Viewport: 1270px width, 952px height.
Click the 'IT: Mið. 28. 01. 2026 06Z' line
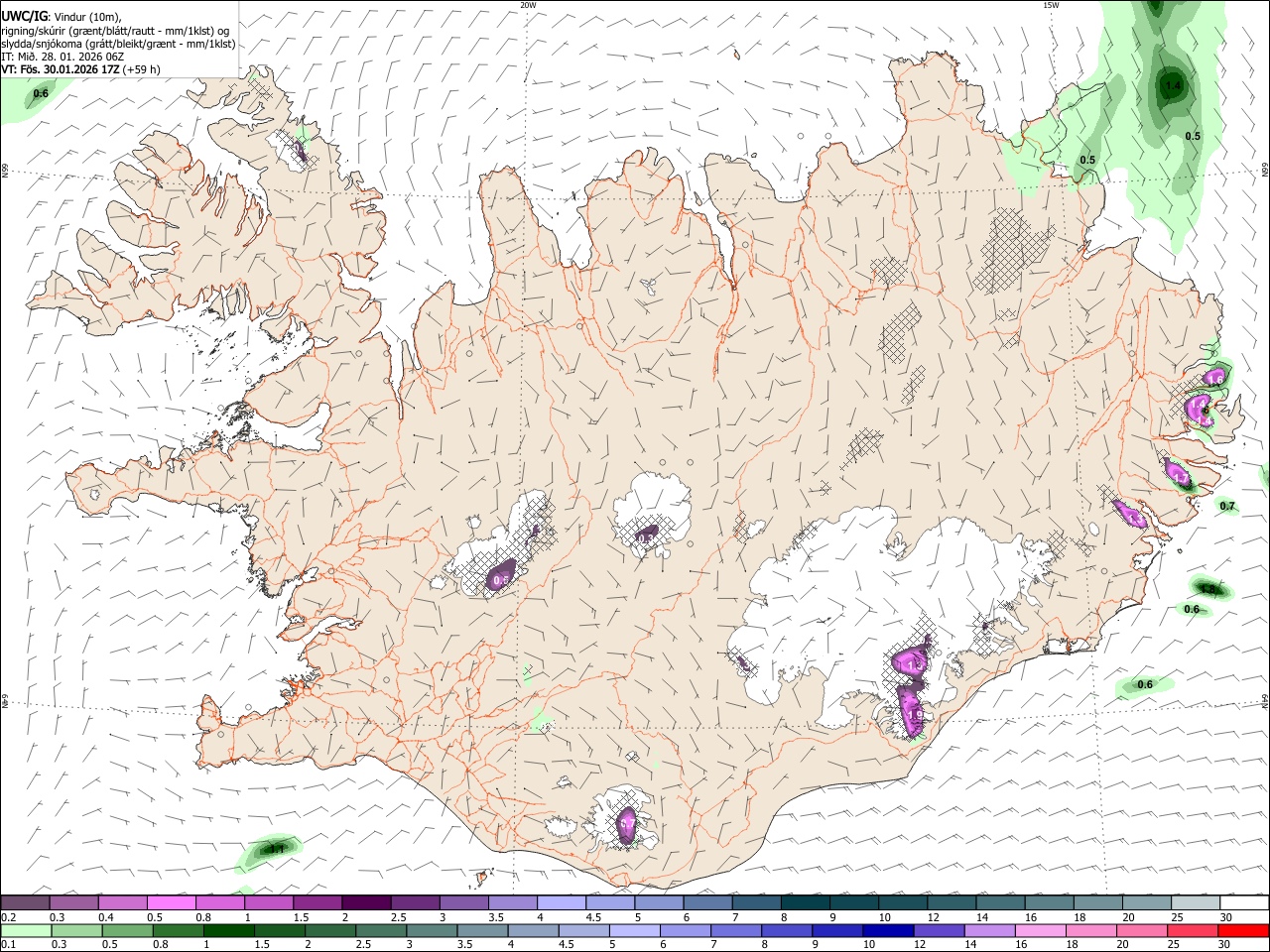[x=63, y=57]
